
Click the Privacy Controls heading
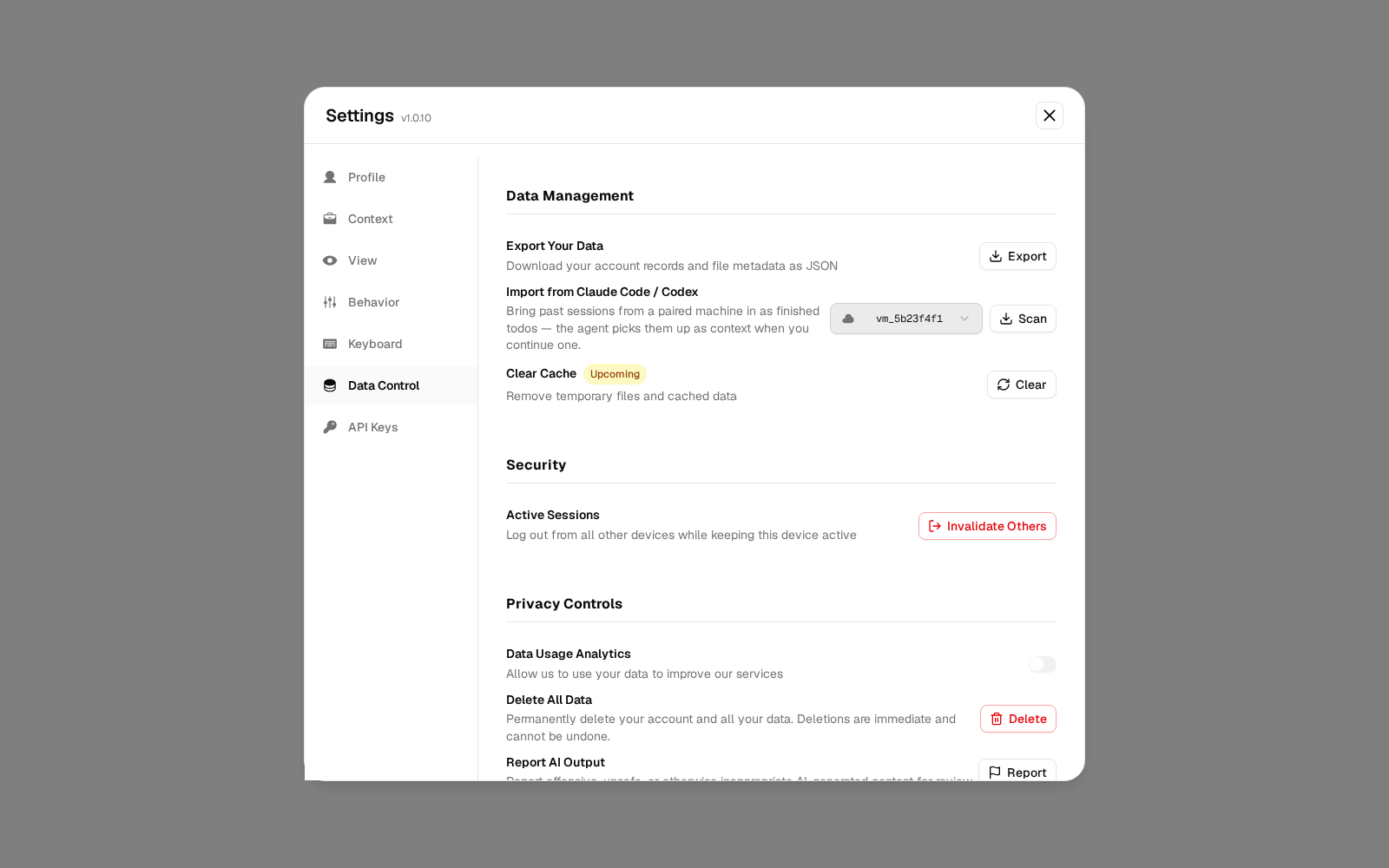(x=564, y=604)
